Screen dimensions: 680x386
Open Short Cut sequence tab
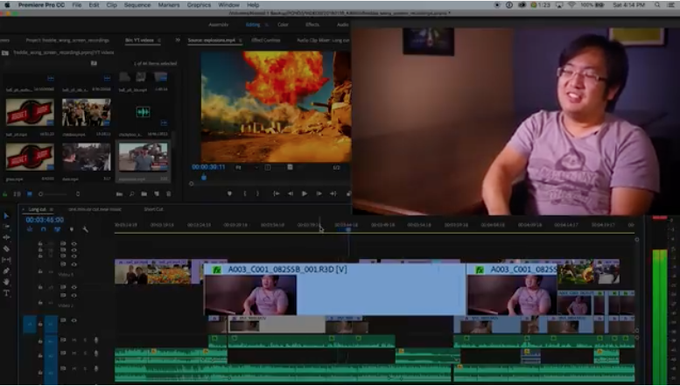154,209
